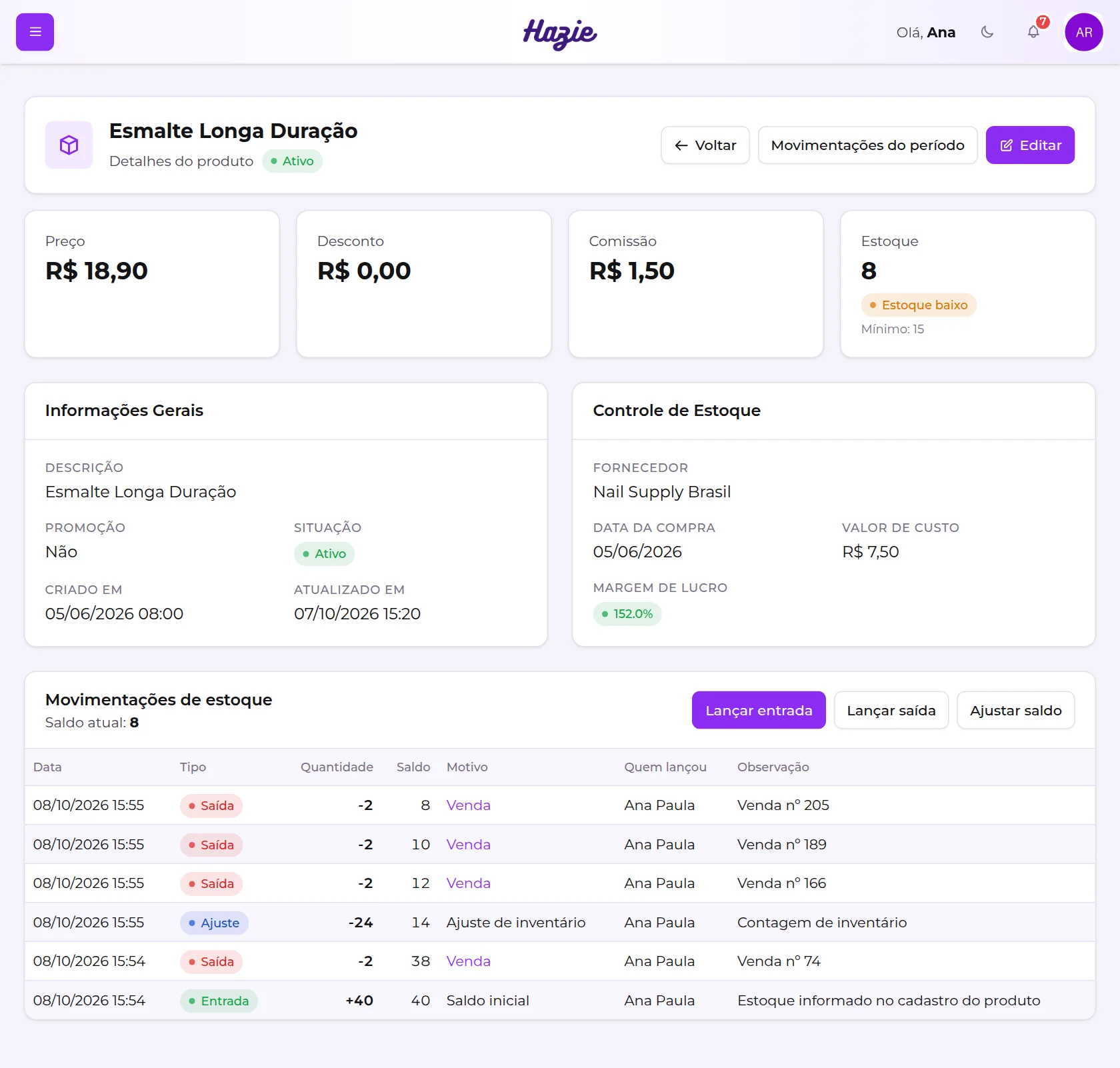Viewport: 1120px width, 1068px height.
Task: Open AR user avatar menu
Action: tap(1084, 32)
